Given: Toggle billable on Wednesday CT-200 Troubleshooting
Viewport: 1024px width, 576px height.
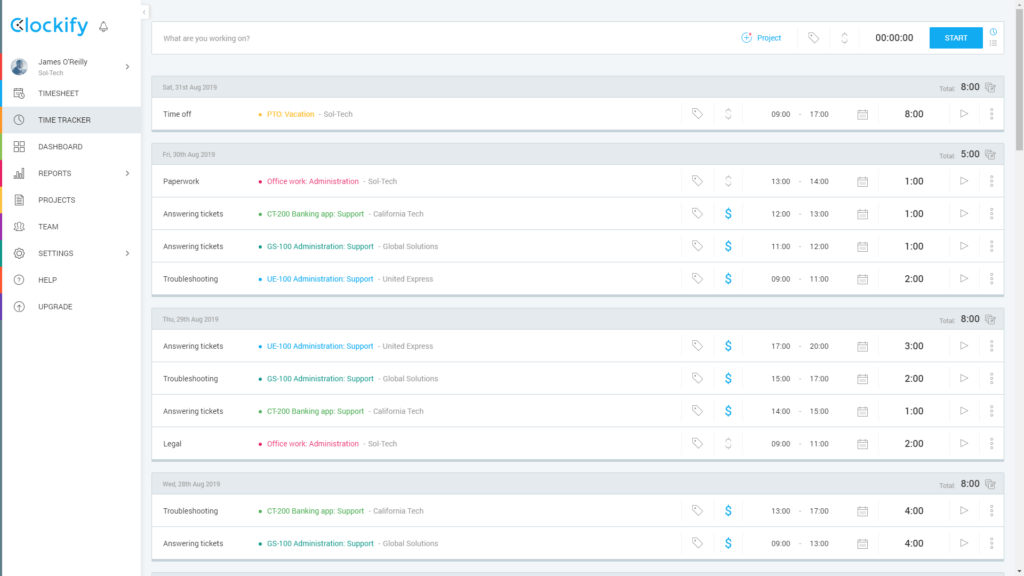Looking at the screenshot, I should [728, 511].
